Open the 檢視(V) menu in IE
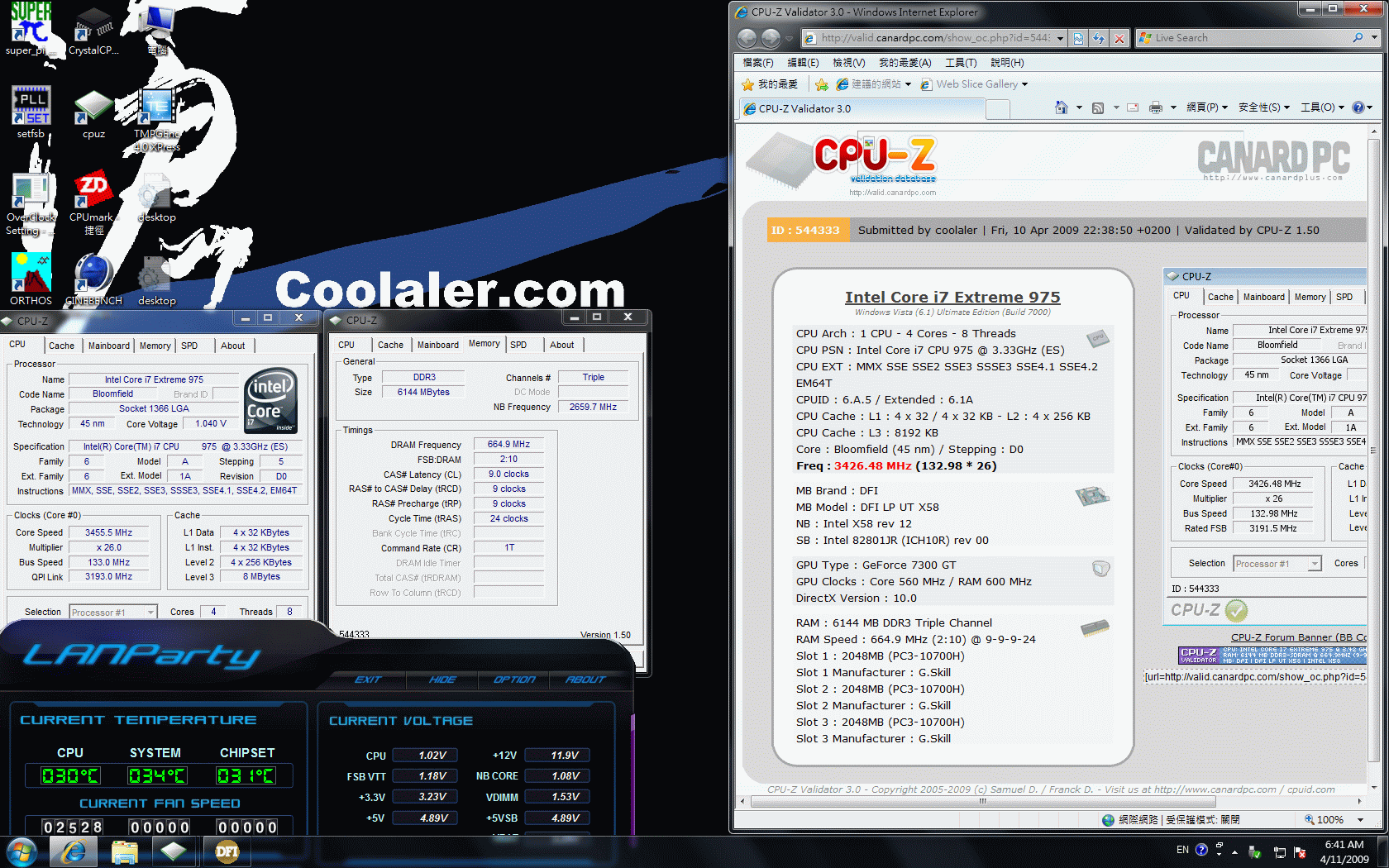Screen dimensions: 1389x868 [x=848, y=63]
